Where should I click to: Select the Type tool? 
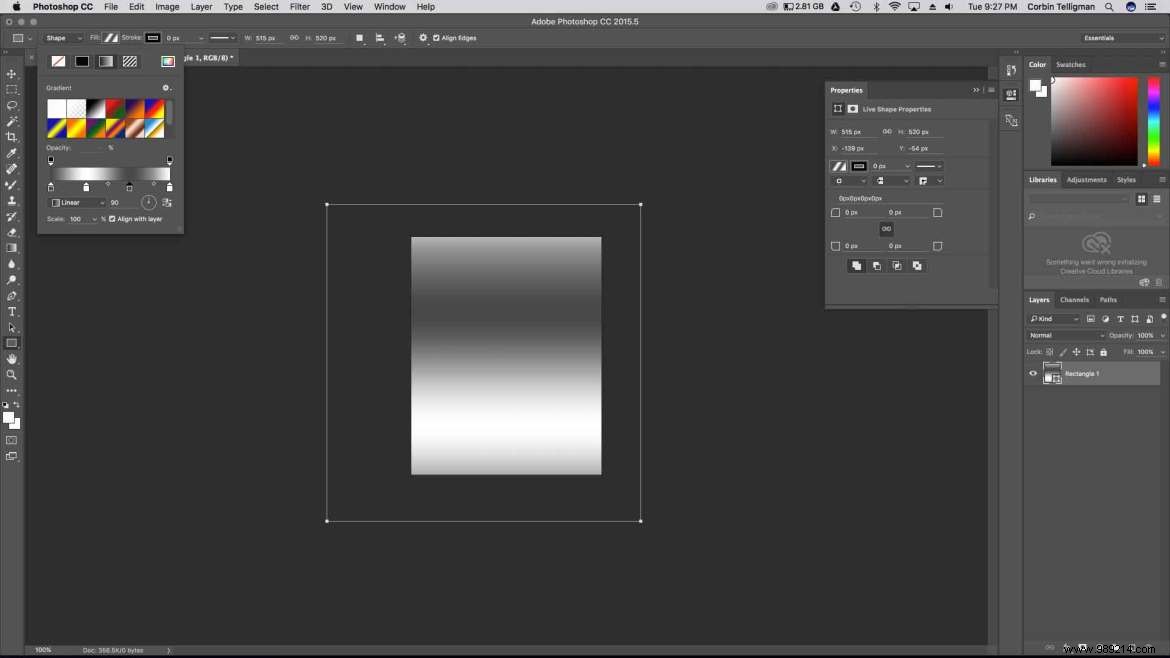12,311
